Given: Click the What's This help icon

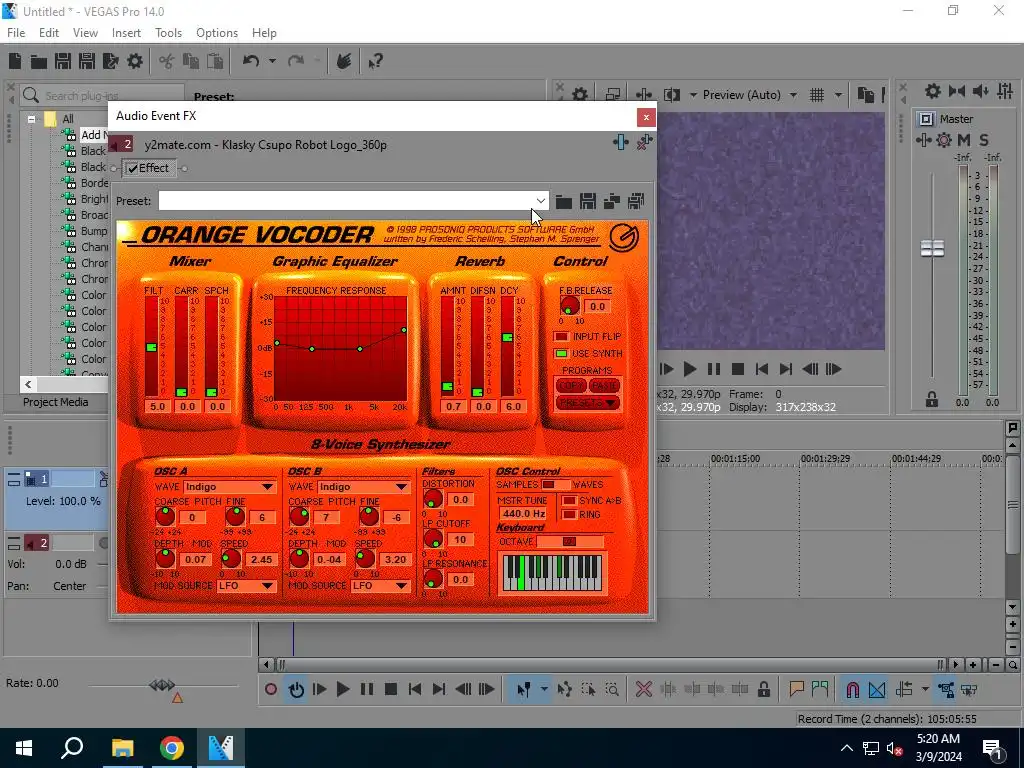Looking at the screenshot, I should coord(375,61).
